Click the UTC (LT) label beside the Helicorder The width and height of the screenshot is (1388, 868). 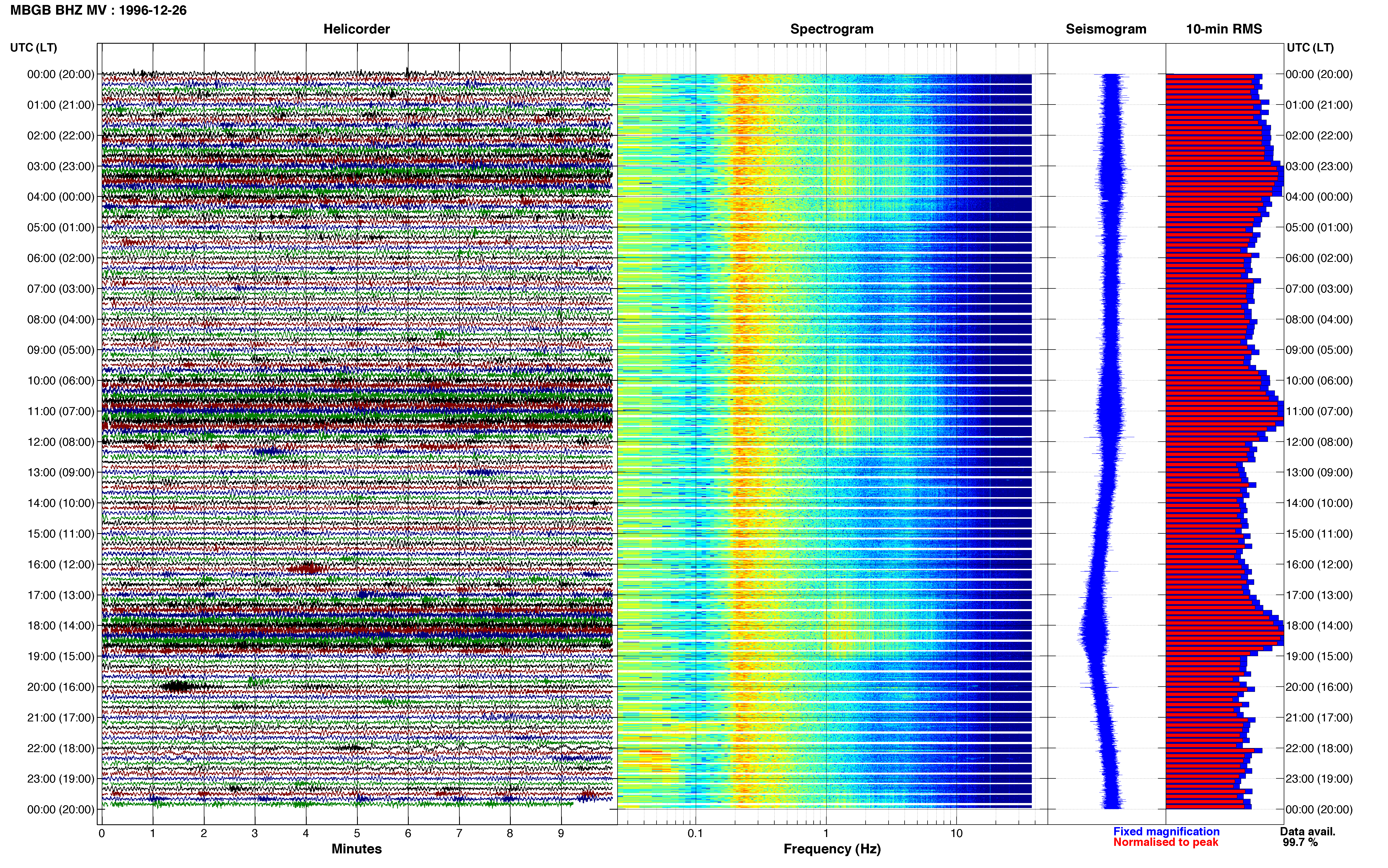[34, 48]
